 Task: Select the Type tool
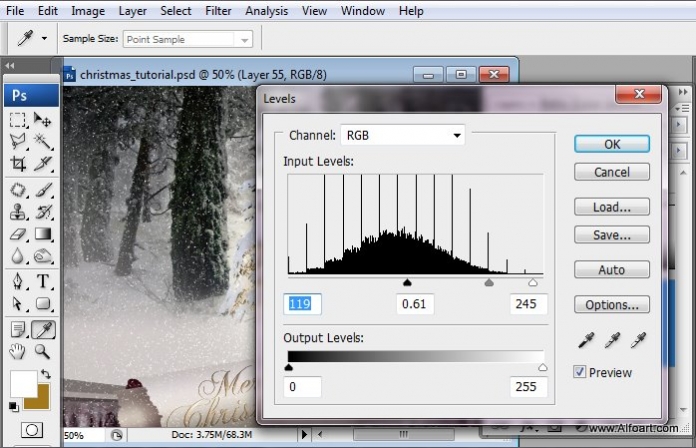(x=43, y=281)
